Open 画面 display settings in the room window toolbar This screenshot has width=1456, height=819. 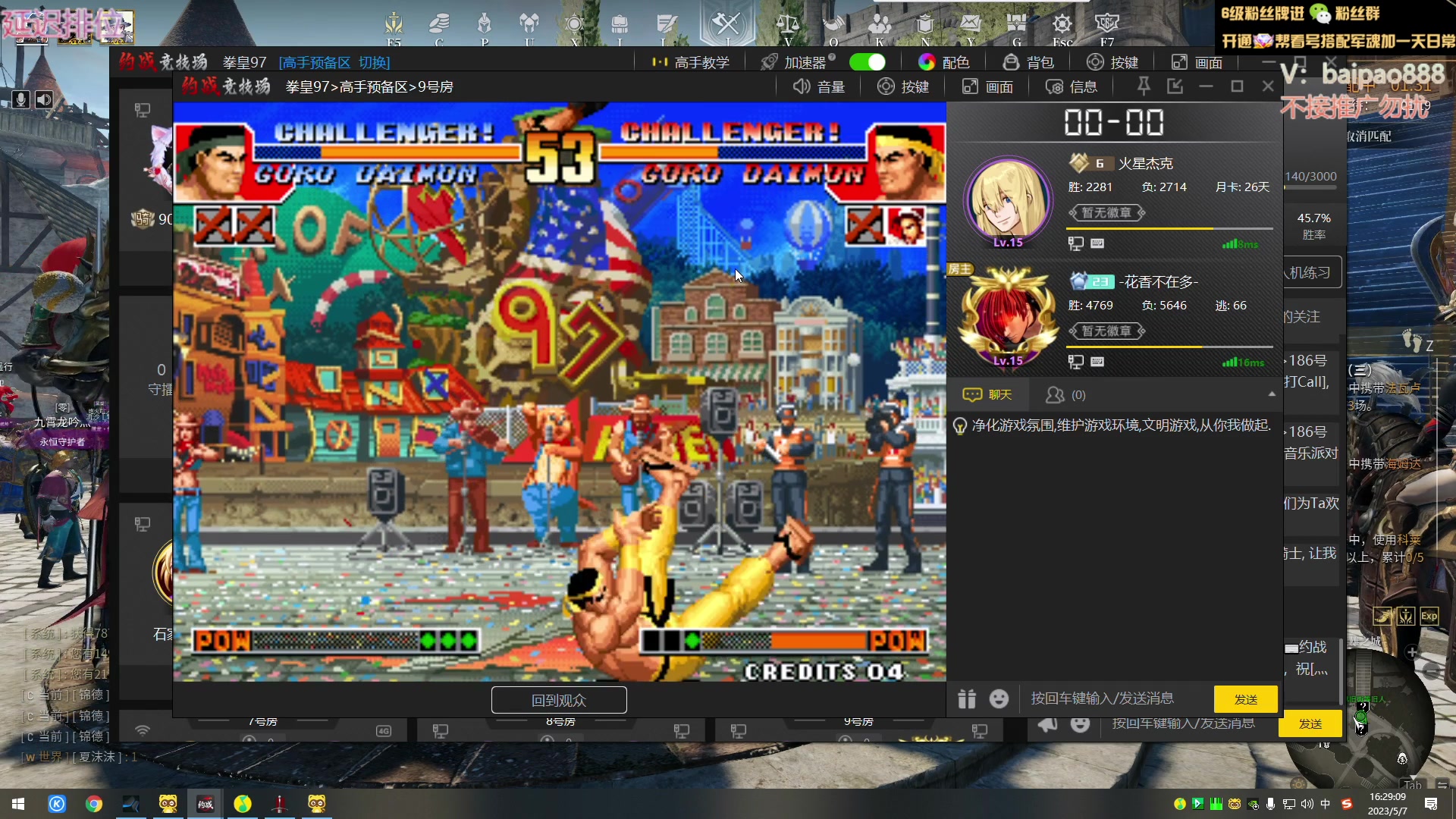point(987,86)
